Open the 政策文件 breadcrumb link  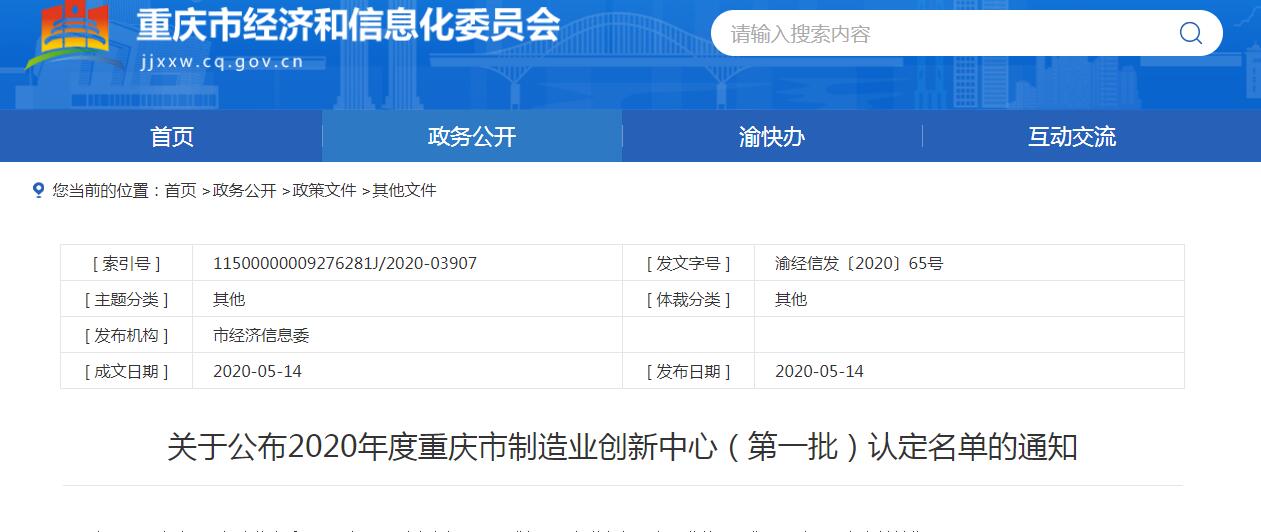coord(324,190)
